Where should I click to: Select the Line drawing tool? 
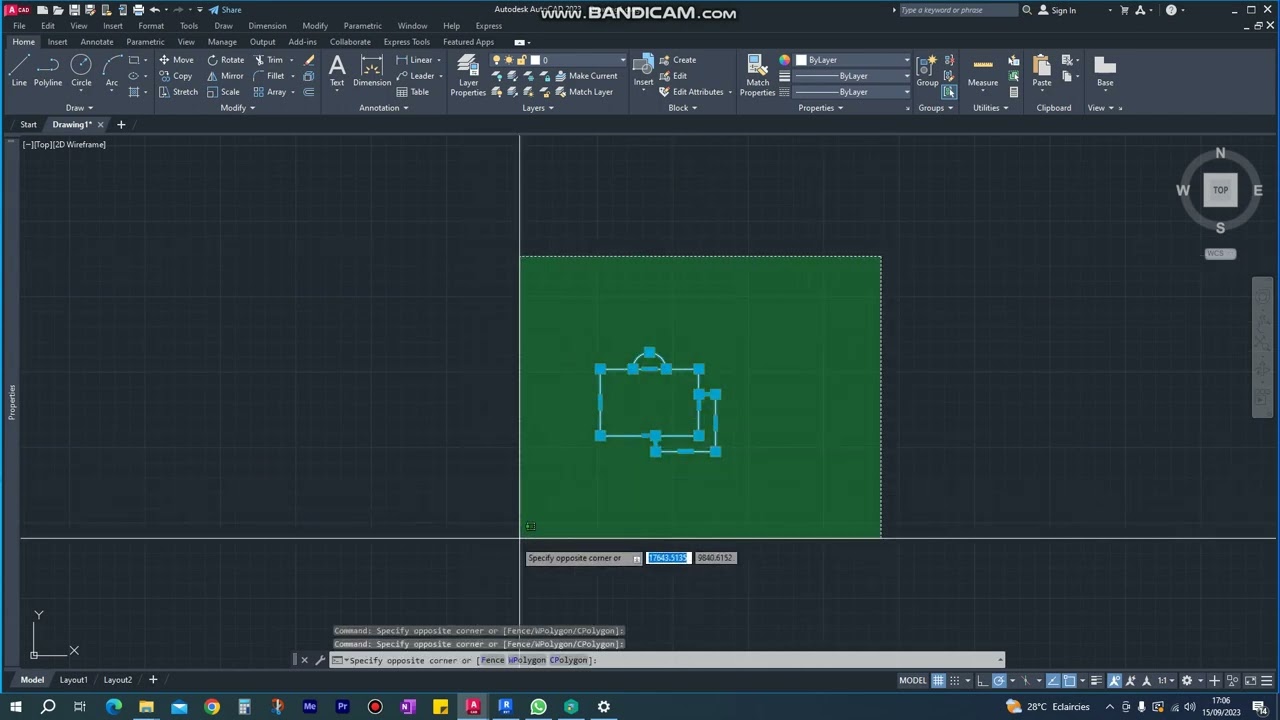tap(19, 70)
